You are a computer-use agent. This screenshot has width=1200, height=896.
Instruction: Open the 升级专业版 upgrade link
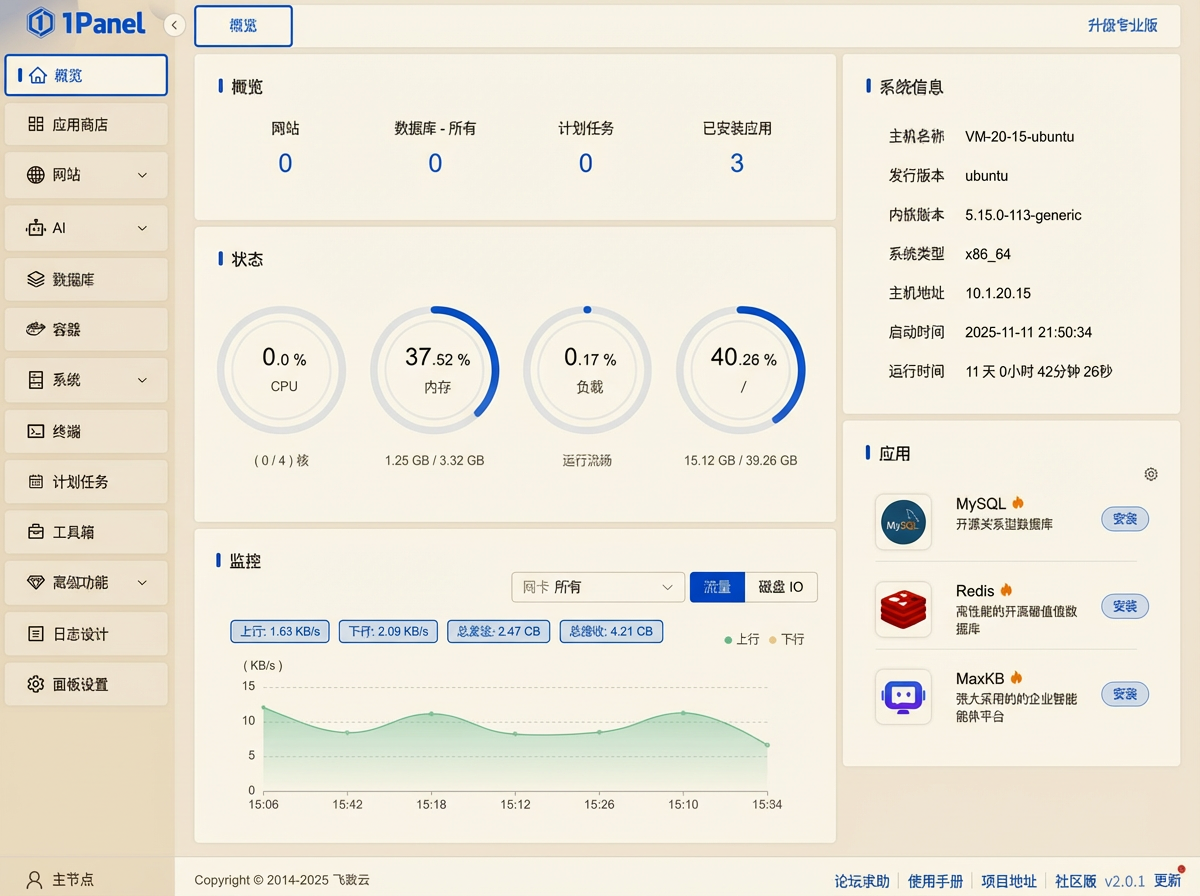[1122, 26]
